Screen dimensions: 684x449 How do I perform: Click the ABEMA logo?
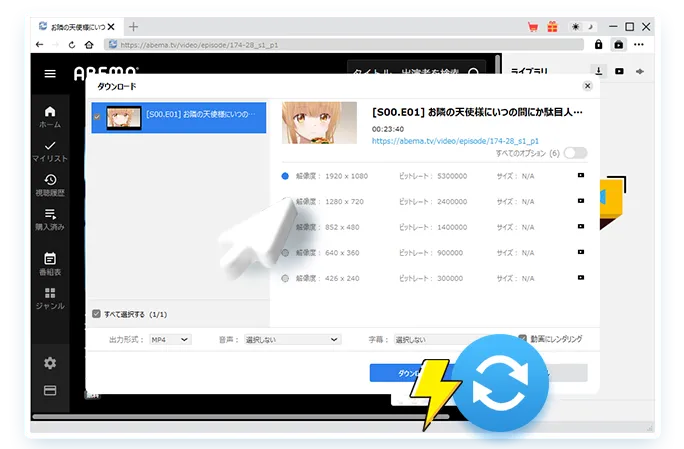coord(106,73)
